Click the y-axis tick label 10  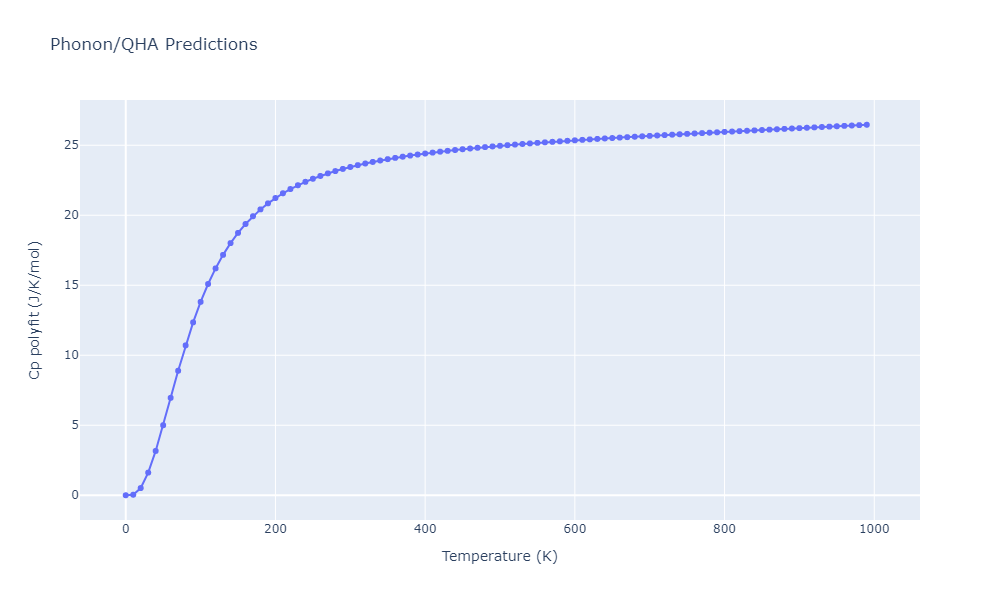(x=65, y=355)
